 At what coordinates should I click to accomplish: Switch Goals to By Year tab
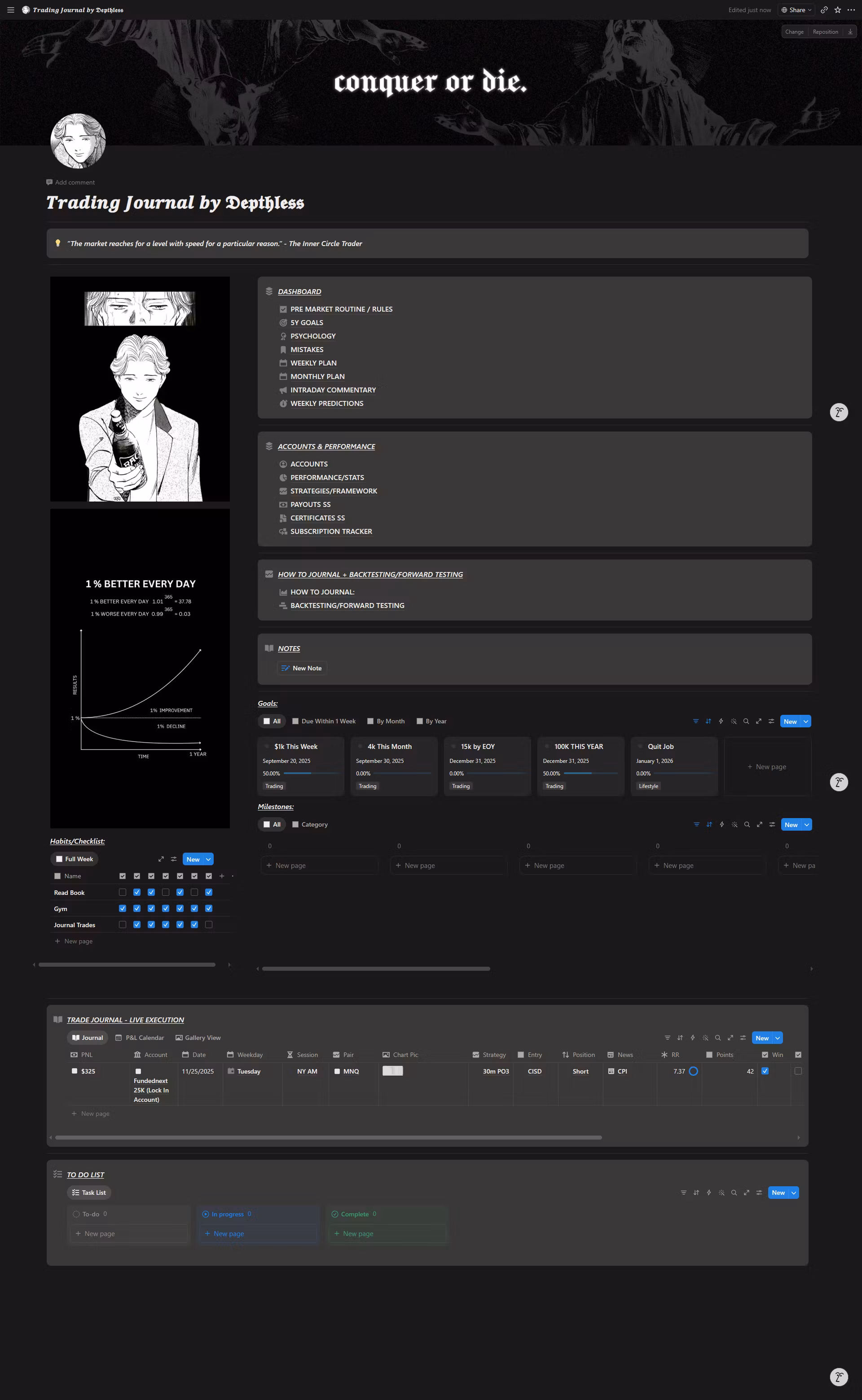tap(431, 721)
